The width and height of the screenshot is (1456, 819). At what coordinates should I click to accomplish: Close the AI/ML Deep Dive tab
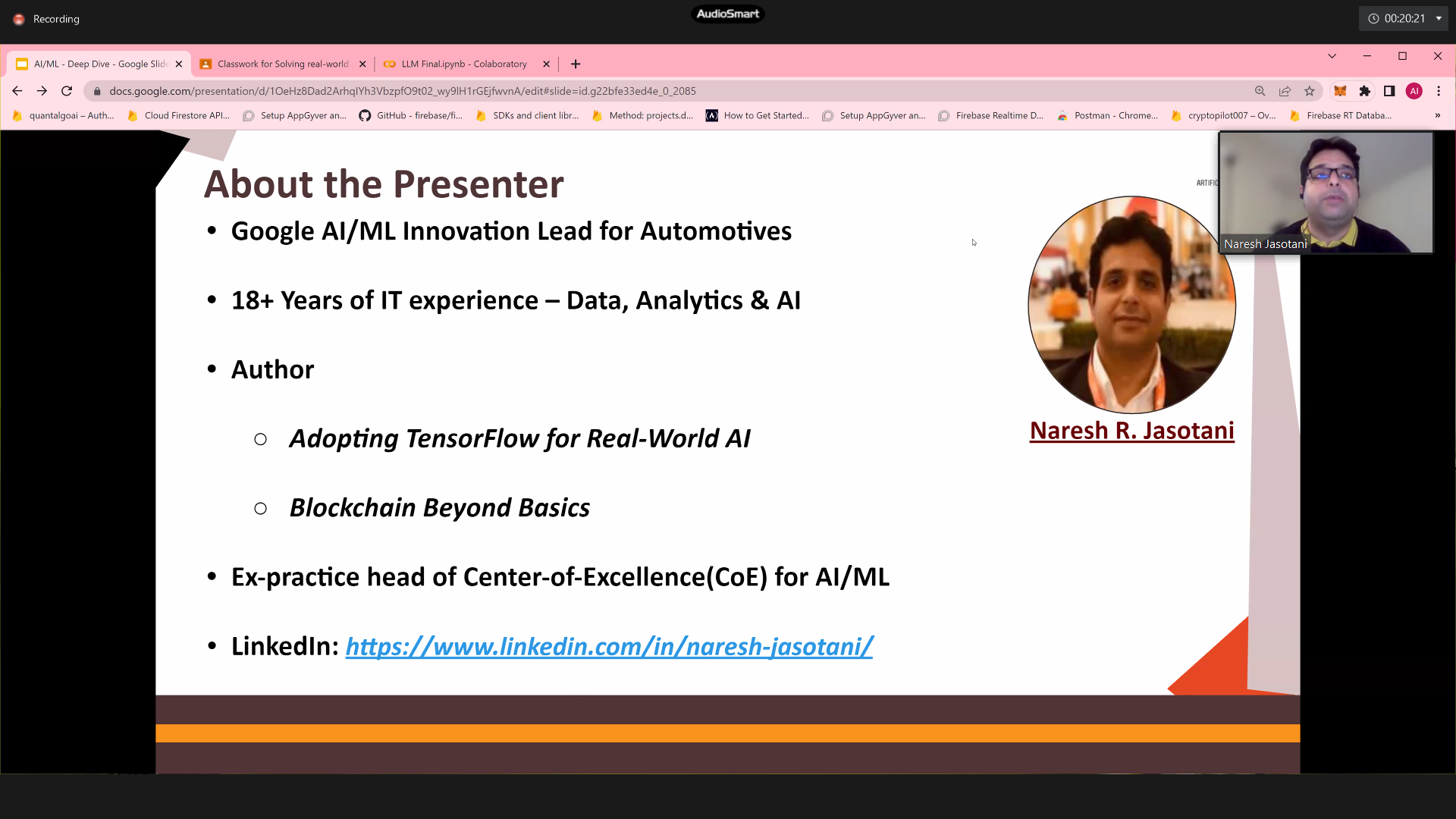(179, 64)
